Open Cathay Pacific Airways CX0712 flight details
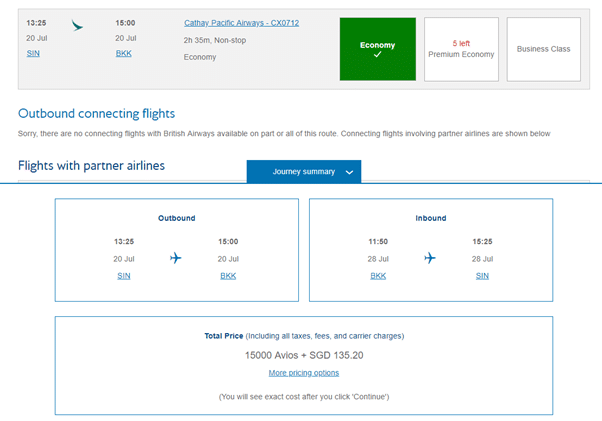 [241, 22]
